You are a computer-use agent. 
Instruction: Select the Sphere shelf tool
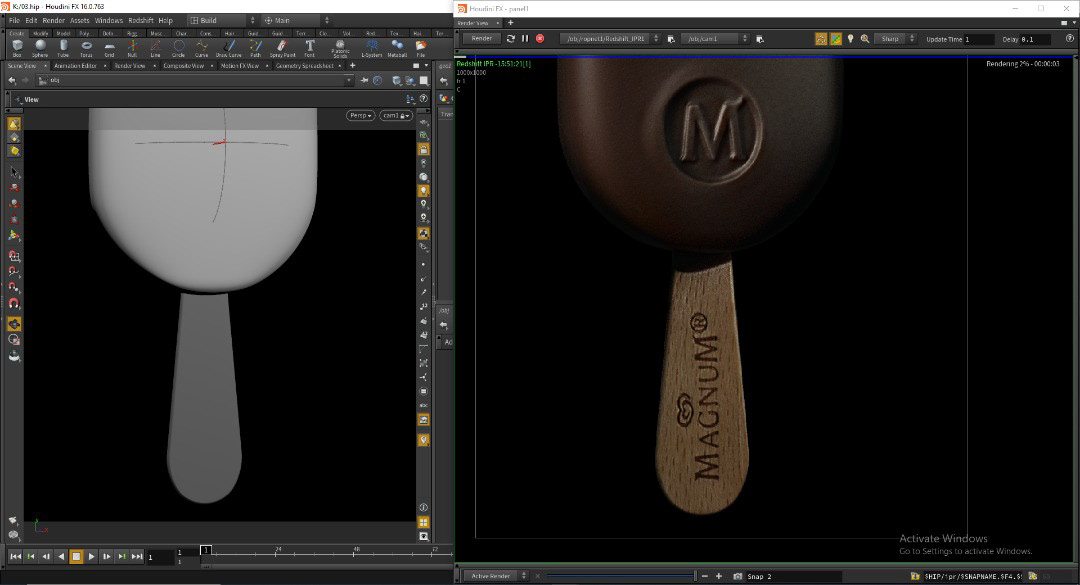(x=40, y=48)
